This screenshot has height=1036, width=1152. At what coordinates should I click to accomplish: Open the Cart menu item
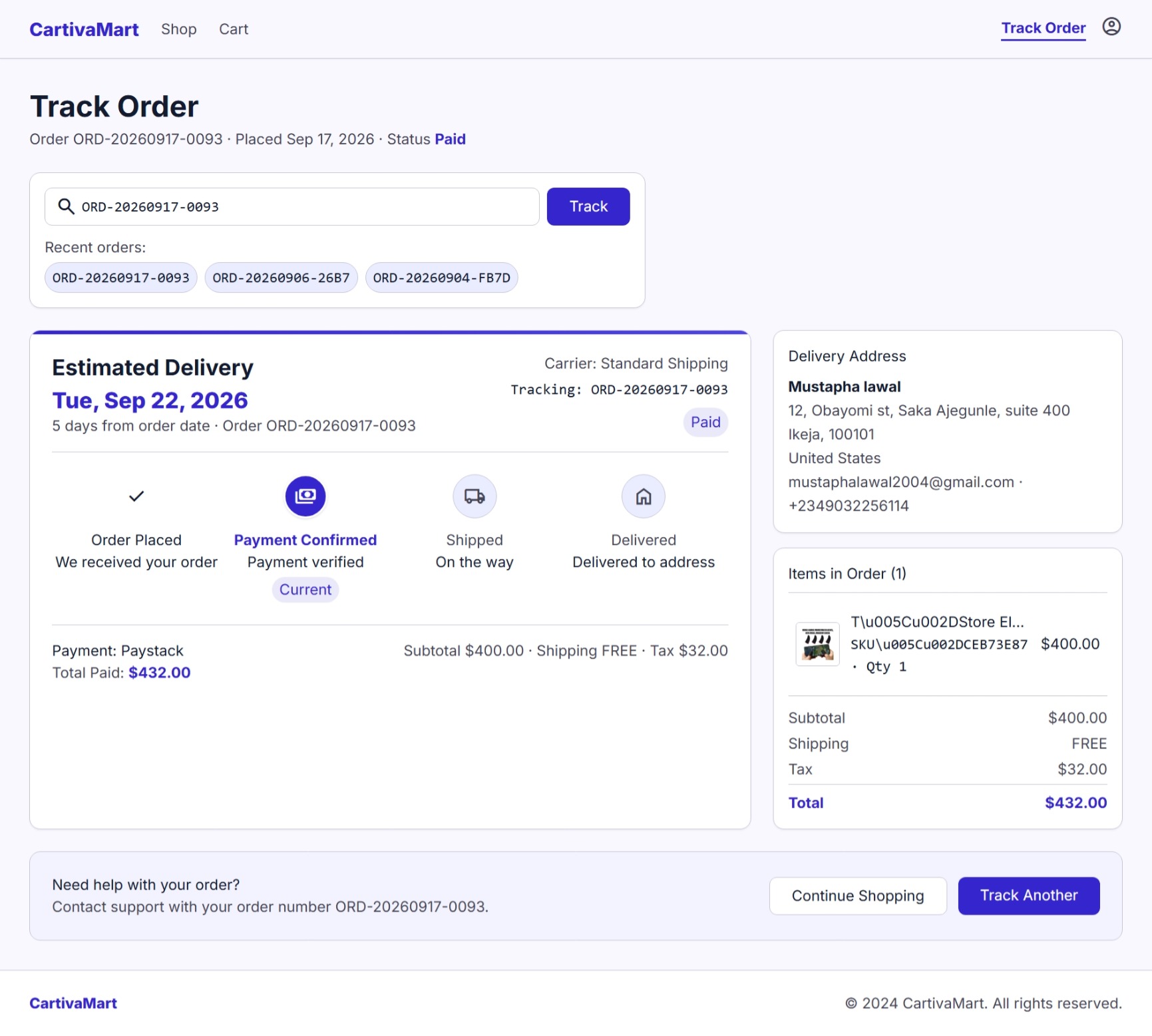point(234,29)
